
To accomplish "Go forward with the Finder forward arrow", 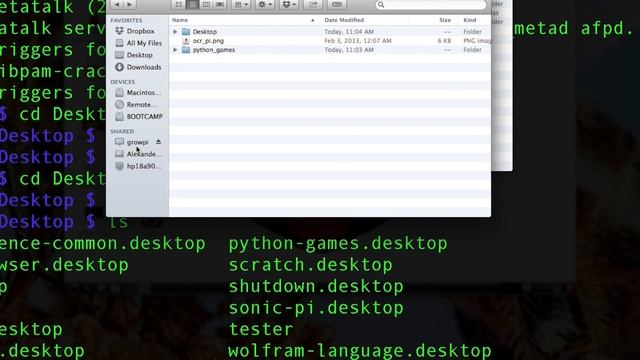I will (130, 4).
